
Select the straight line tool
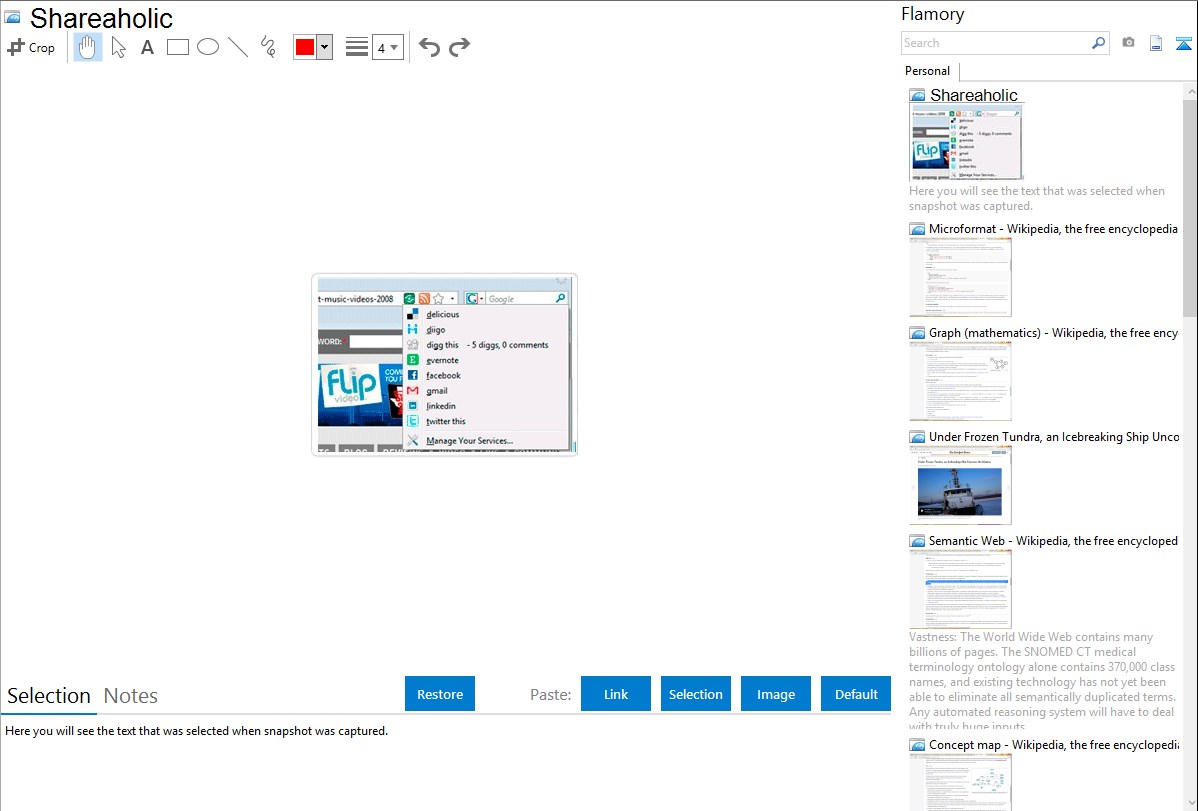(238, 47)
